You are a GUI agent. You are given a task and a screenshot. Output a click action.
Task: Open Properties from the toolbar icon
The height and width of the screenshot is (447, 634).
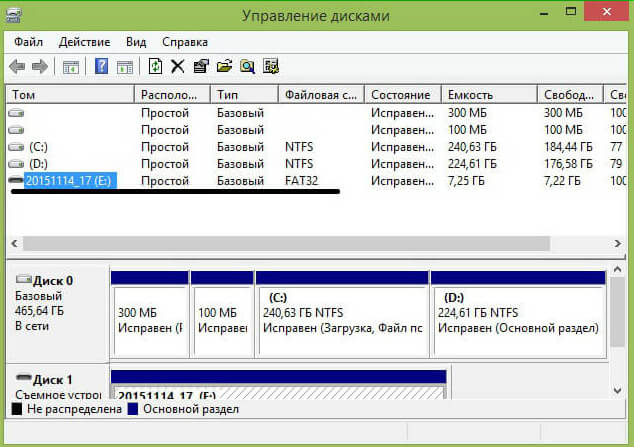(x=201, y=66)
